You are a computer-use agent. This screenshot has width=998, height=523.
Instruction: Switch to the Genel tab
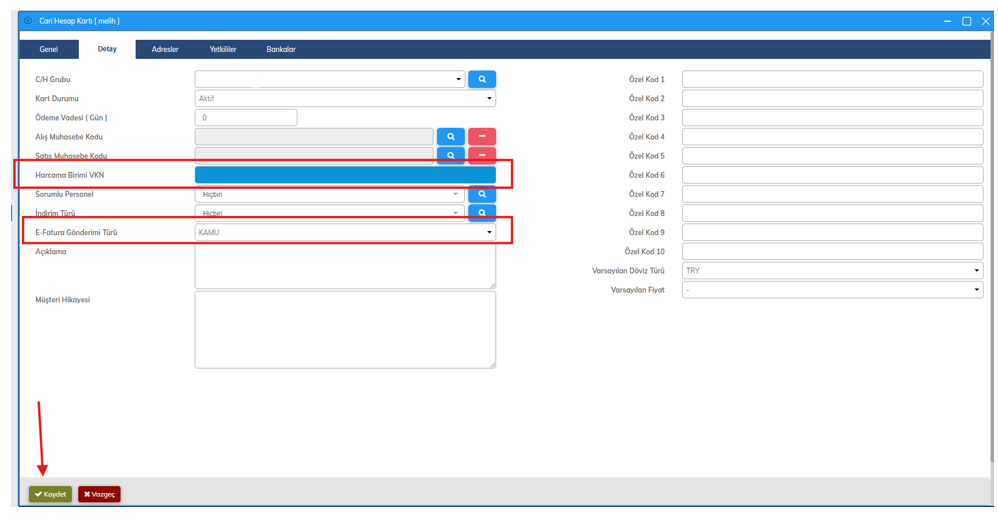coord(48,49)
